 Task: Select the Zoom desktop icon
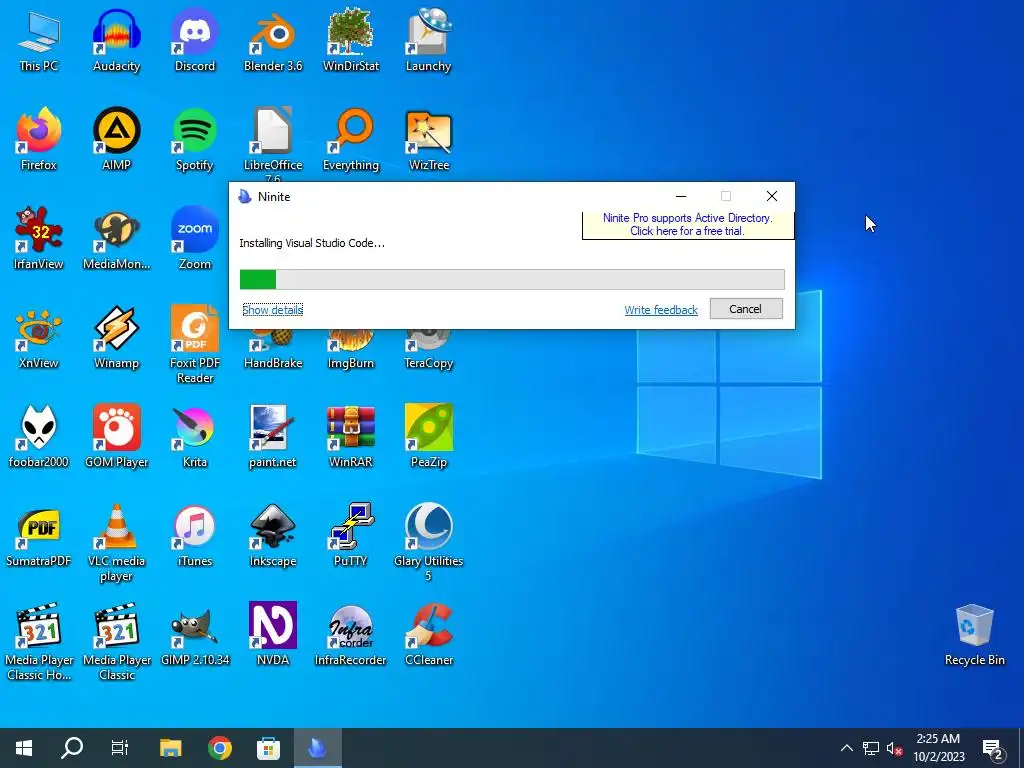pos(195,238)
